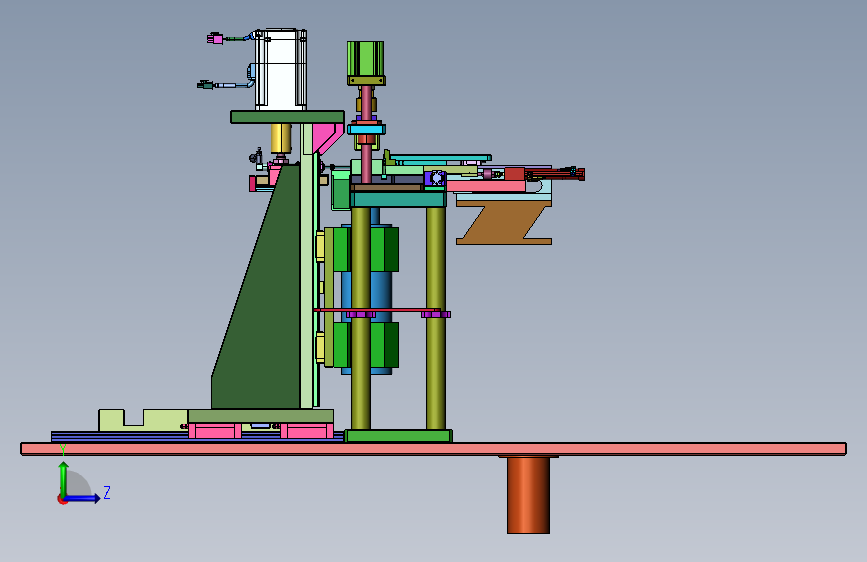Select the teal top plate over the two columns
This screenshot has height=562, width=867.
click(398, 200)
